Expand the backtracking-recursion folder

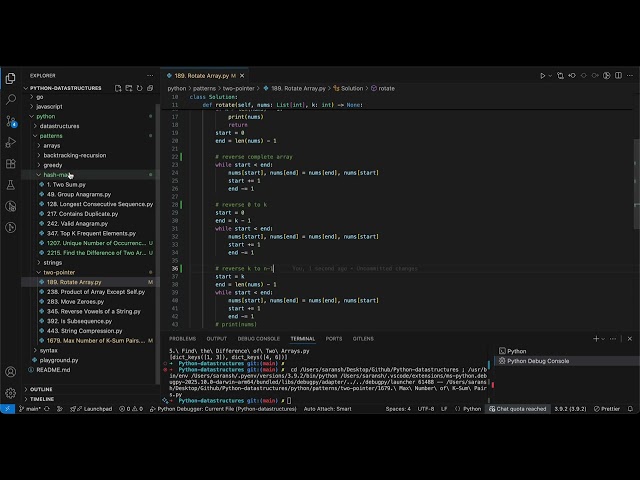point(92,156)
